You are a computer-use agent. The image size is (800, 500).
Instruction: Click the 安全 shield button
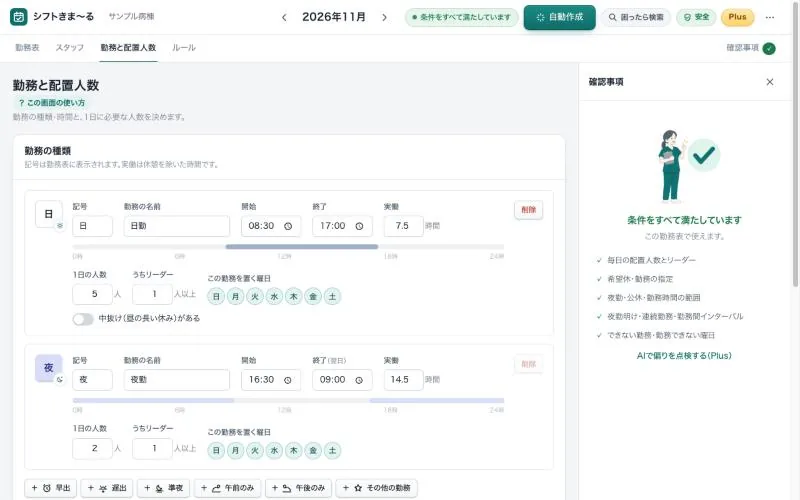tap(696, 17)
